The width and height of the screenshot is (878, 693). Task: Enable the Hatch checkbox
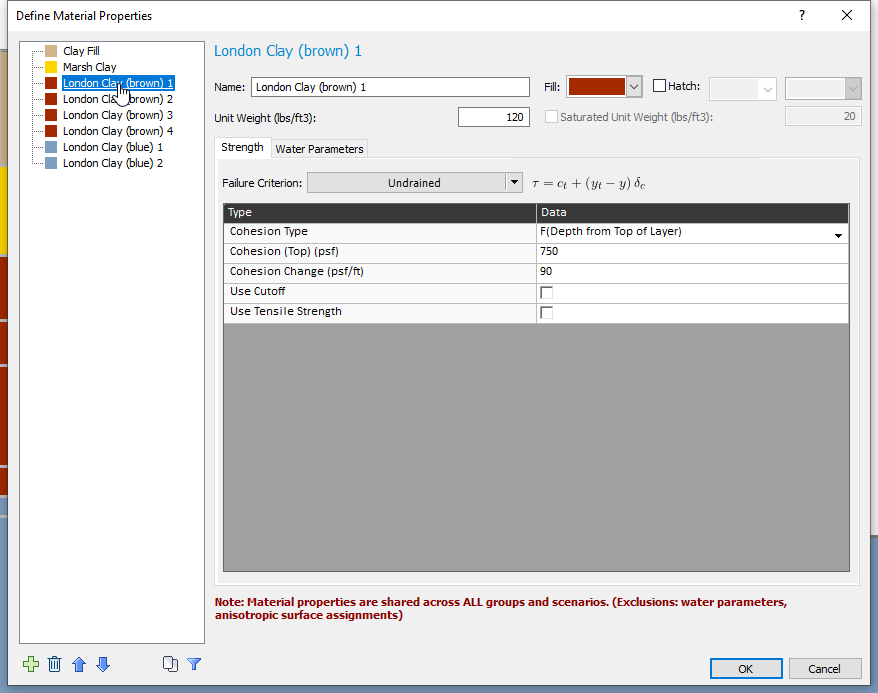tap(659, 86)
